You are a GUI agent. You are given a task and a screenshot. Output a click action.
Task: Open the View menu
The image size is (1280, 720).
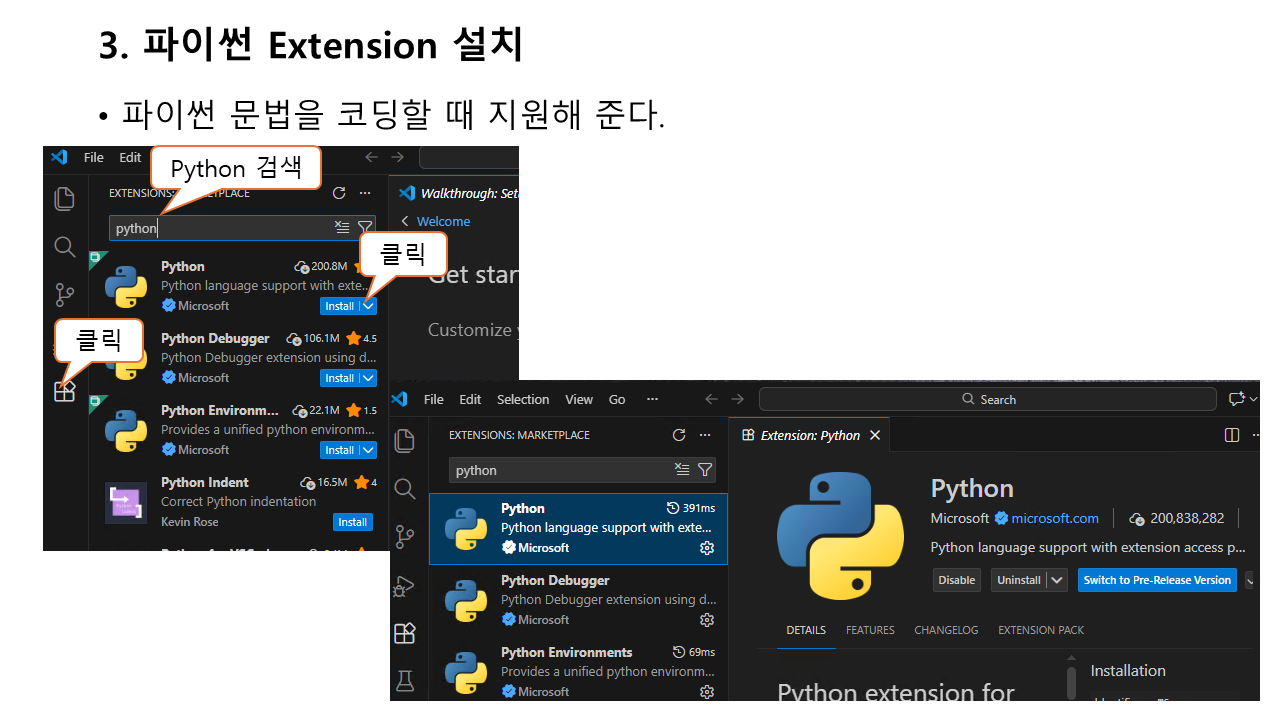click(579, 399)
